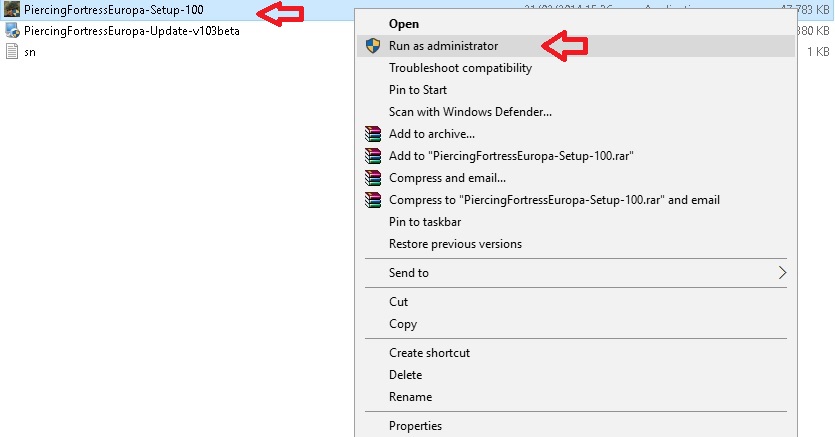The height and width of the screenshot is (437, 835).
Task: Click the PiercingFortressEuropa-Setup-100 application icon
Action: click(12, 10)
